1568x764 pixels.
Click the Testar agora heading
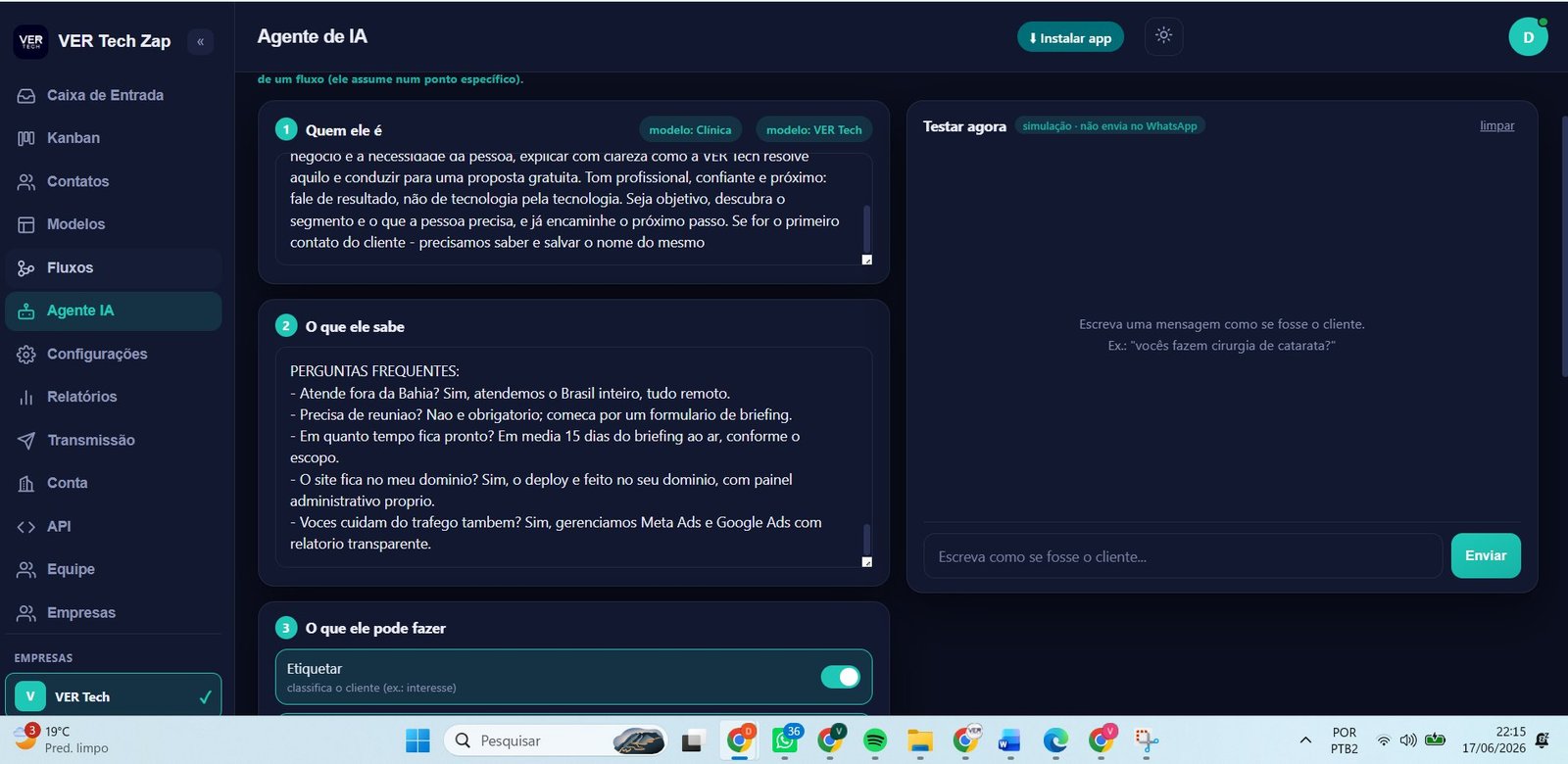(x=964, y=126)
